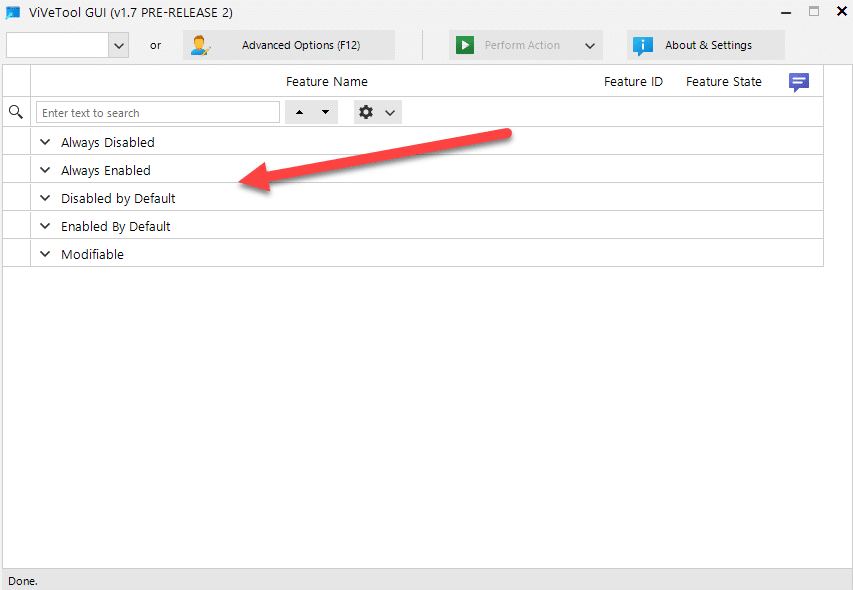Select the Feature Name column header
The image size is (853, 590).
(326, 81)
